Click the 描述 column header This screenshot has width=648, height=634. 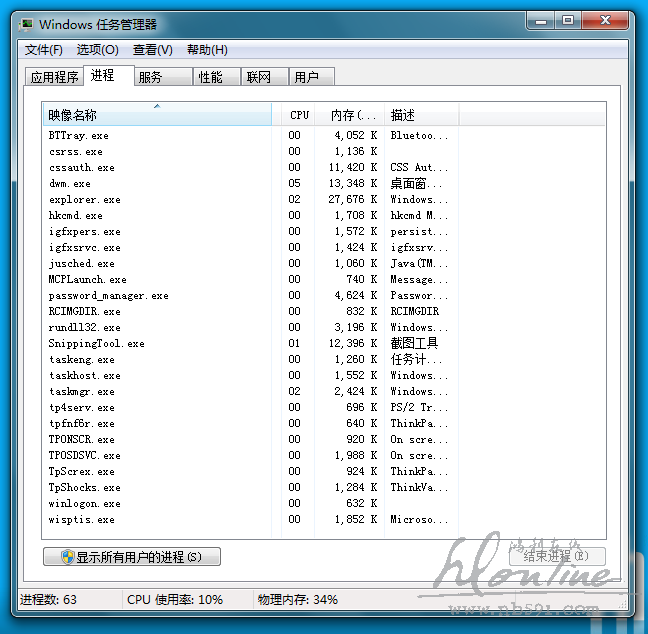click(x=420, y=115)
